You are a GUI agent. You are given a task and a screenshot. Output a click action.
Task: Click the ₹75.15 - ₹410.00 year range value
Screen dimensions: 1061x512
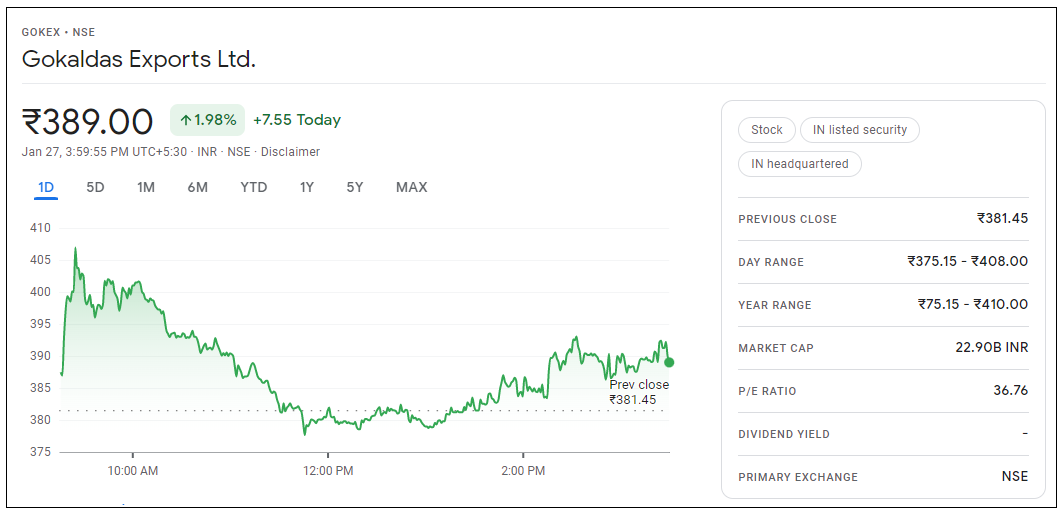pyautogui.click(x=973, y=304)
